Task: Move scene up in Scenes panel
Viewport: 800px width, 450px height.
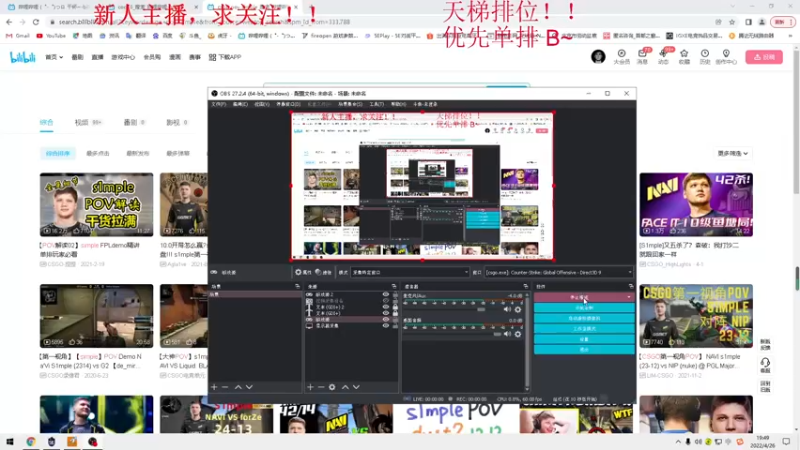Action: point(238,387)
